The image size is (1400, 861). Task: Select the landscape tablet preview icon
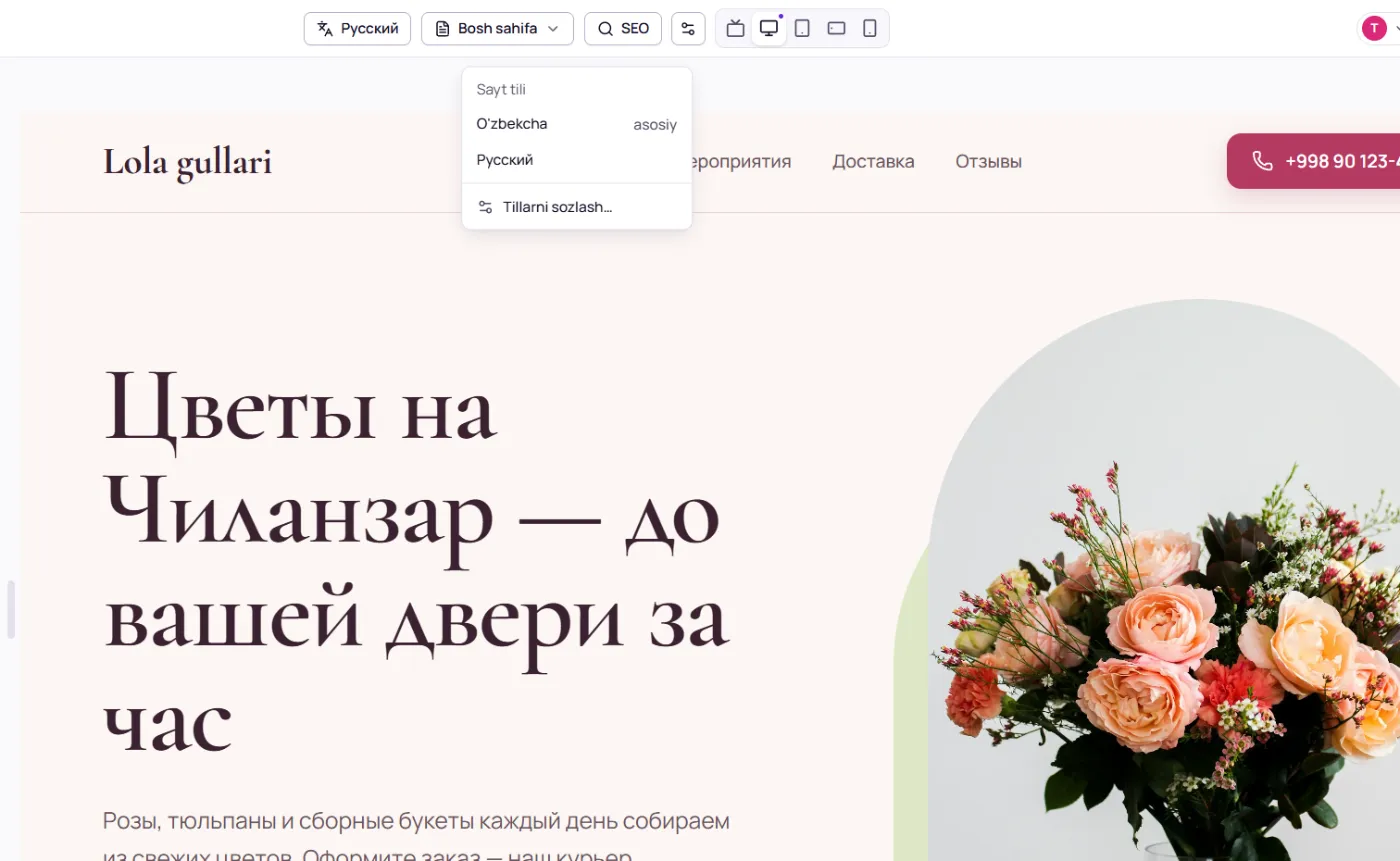coord(836,28)
